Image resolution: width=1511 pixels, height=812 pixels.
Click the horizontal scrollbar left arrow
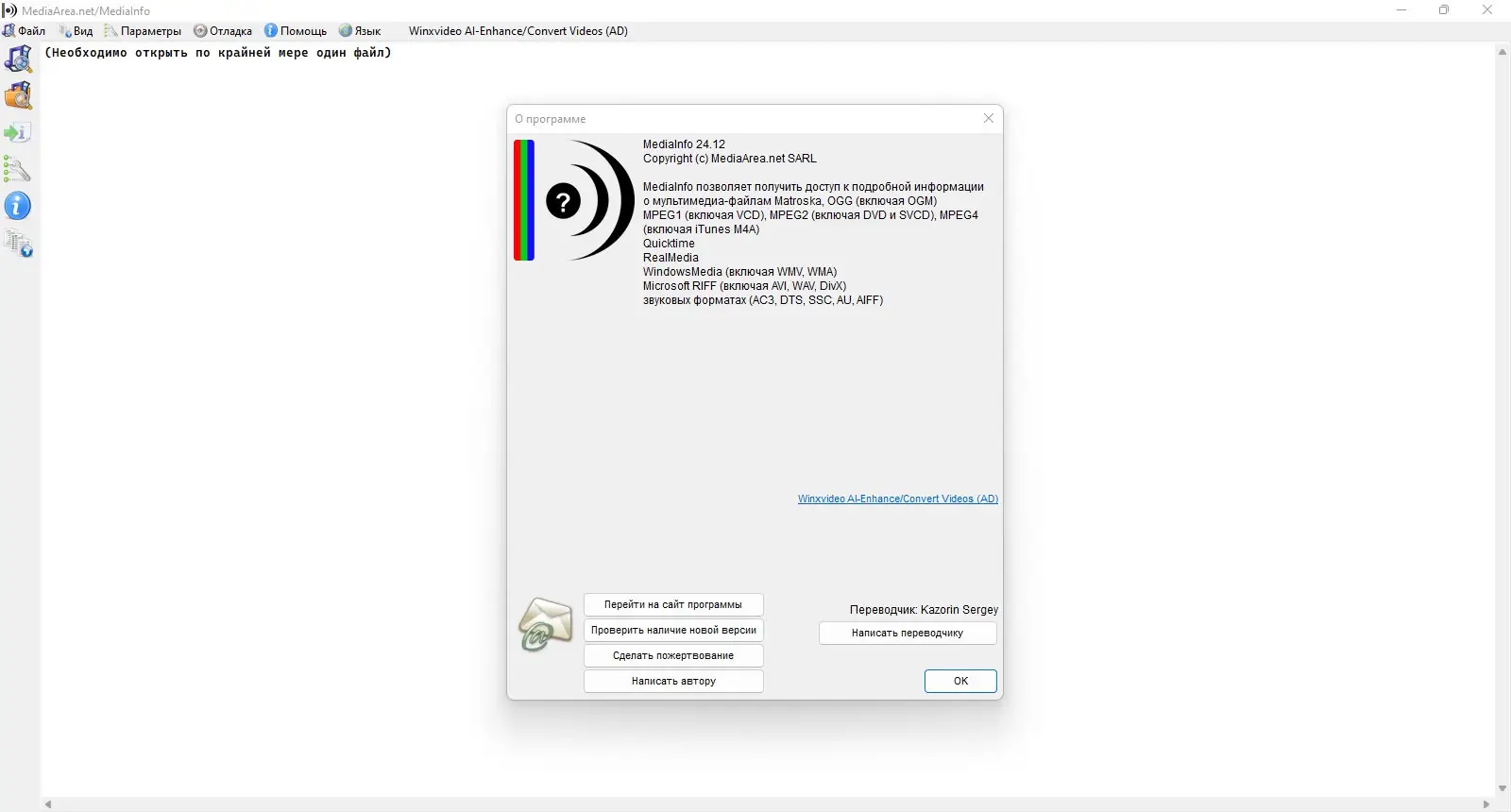tap(48, 804)
